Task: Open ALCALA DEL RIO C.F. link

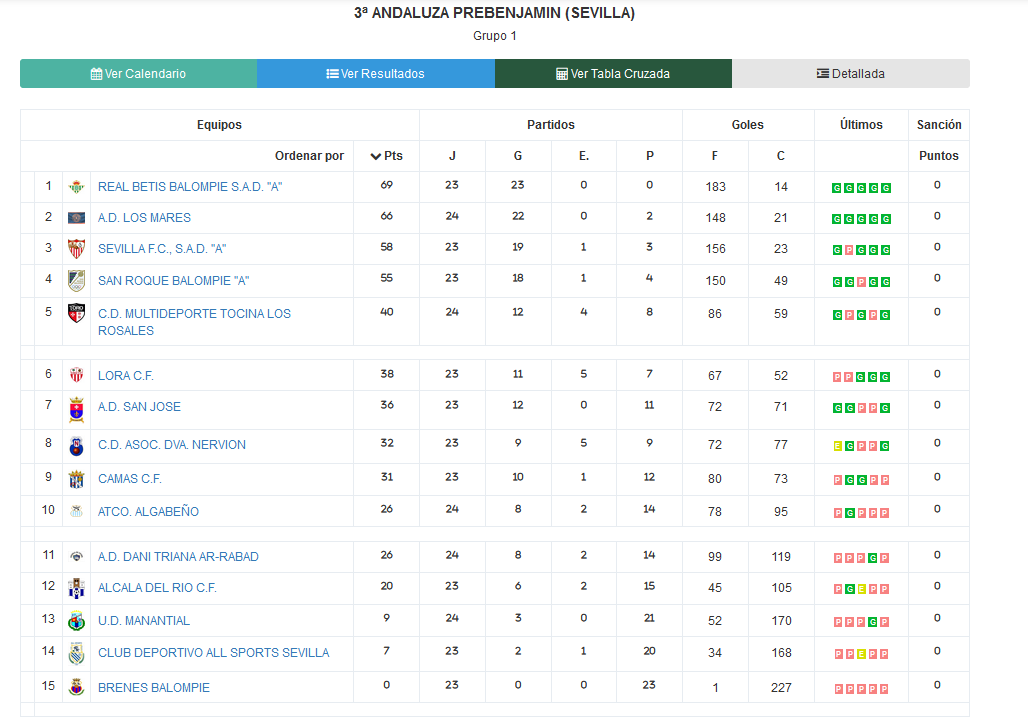Action: 157,587
